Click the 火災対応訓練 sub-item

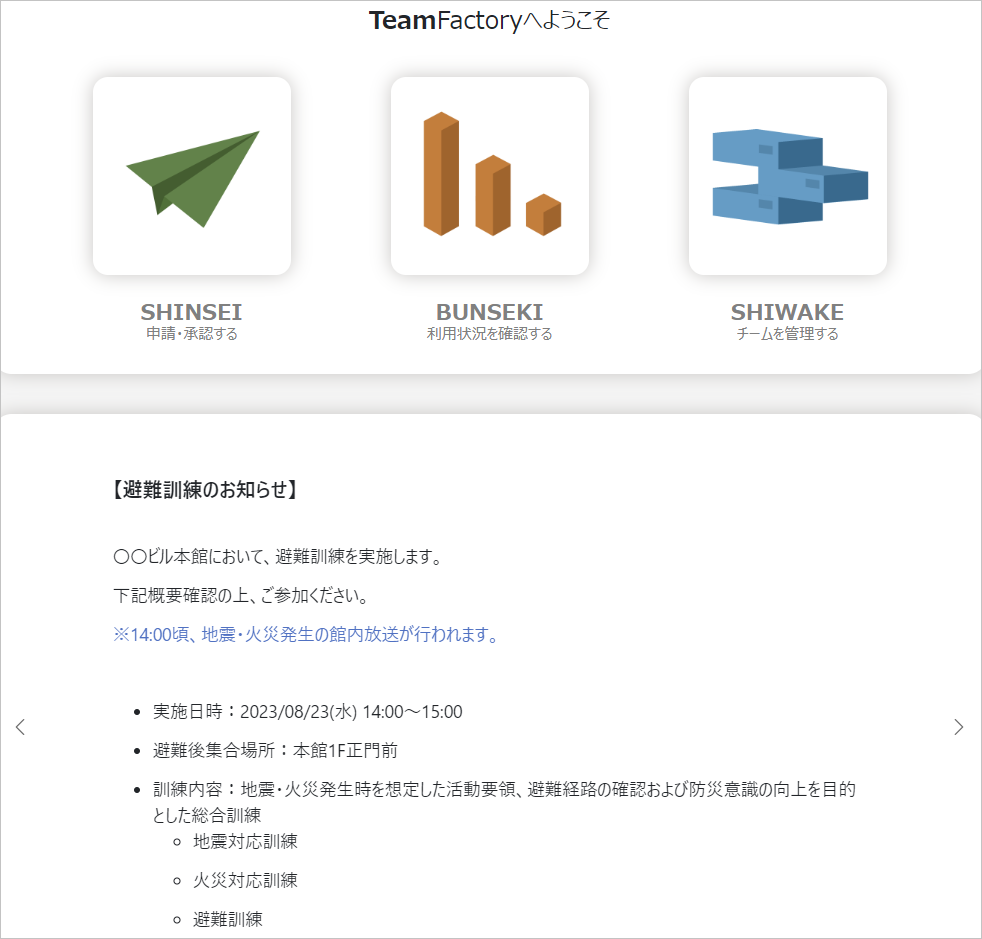point(246,880)
